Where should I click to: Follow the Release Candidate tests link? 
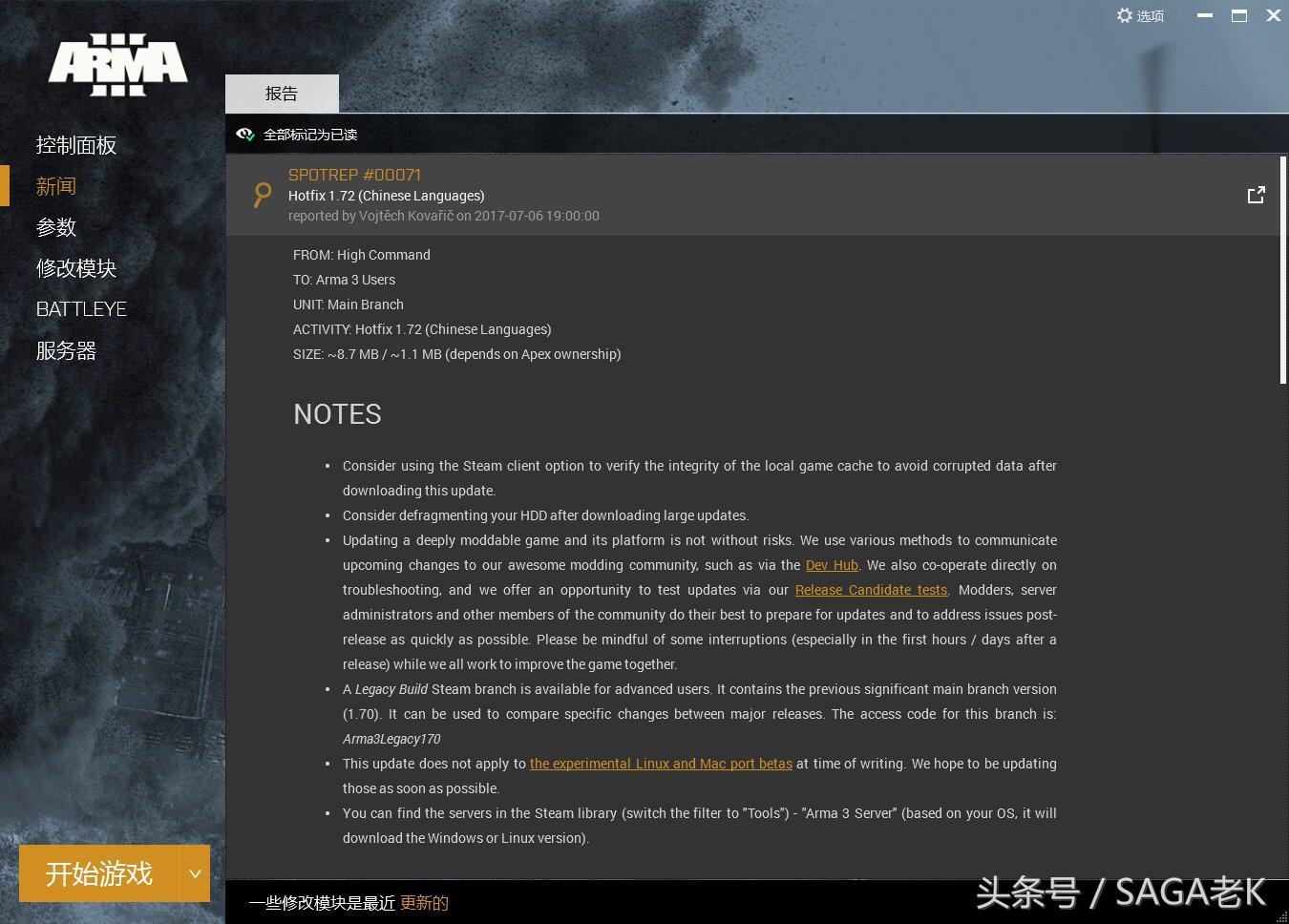pyautogui.click(x=871, y=590)
